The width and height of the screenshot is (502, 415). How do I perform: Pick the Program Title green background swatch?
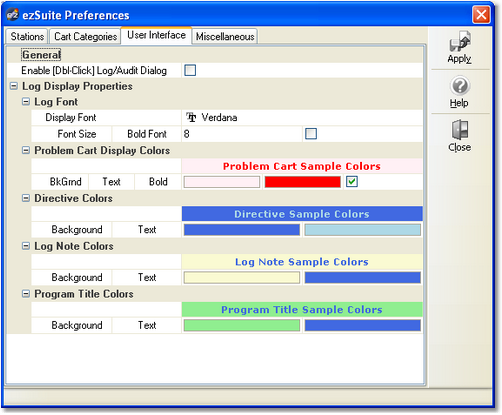[x=242, y=325]
